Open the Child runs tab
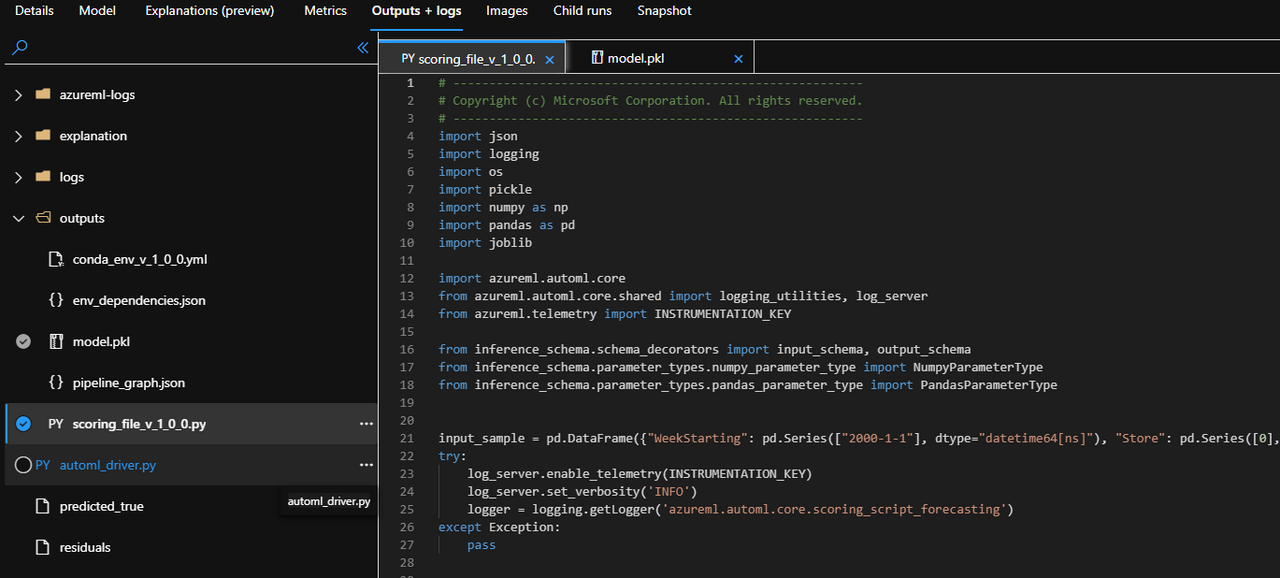The image size is (1280, 578). [582, 11]
